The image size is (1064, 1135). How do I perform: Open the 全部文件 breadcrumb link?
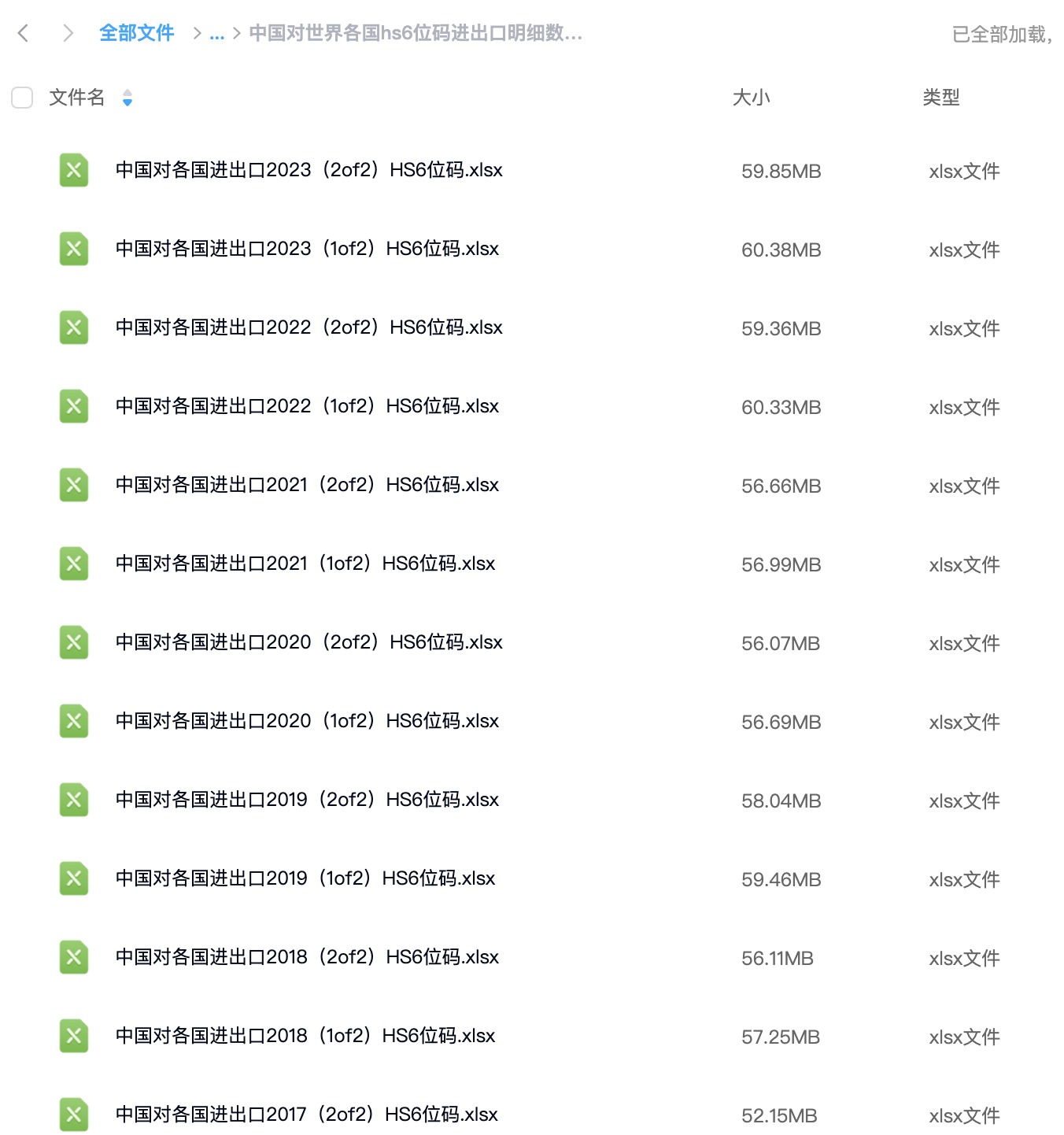pos(136,33)
